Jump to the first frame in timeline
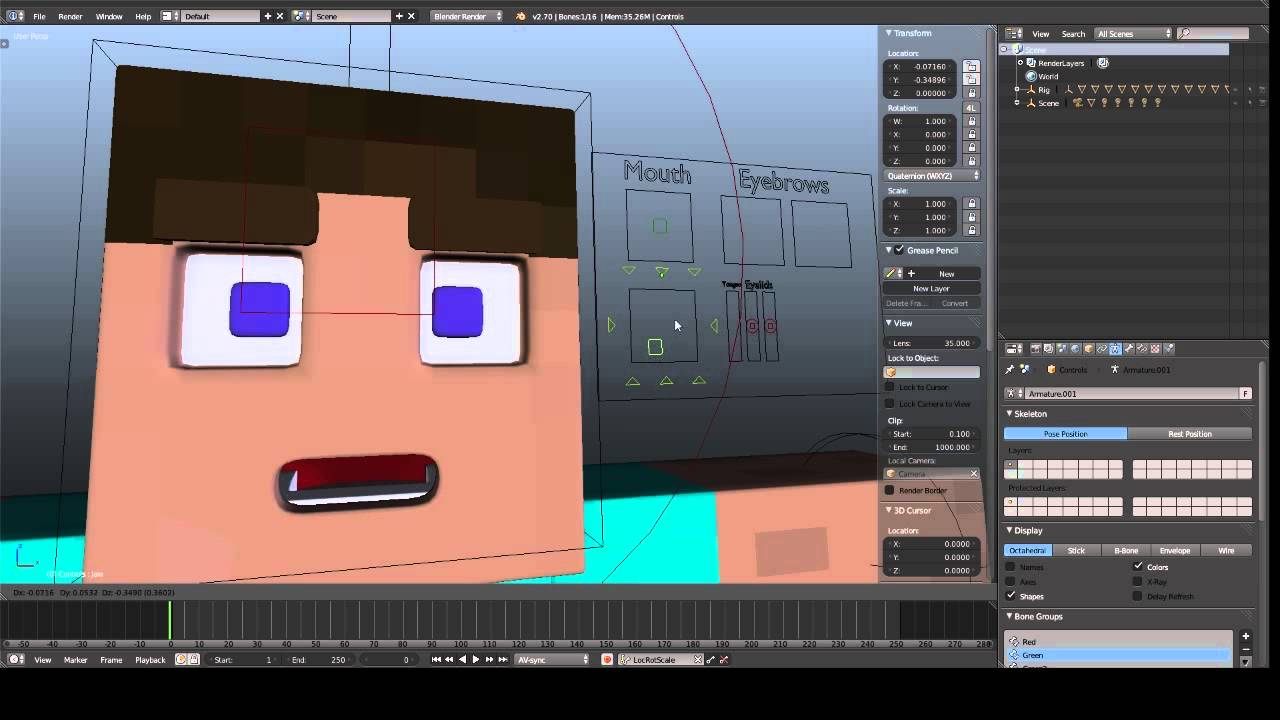Screen dimensions: 1280x720 436,660
